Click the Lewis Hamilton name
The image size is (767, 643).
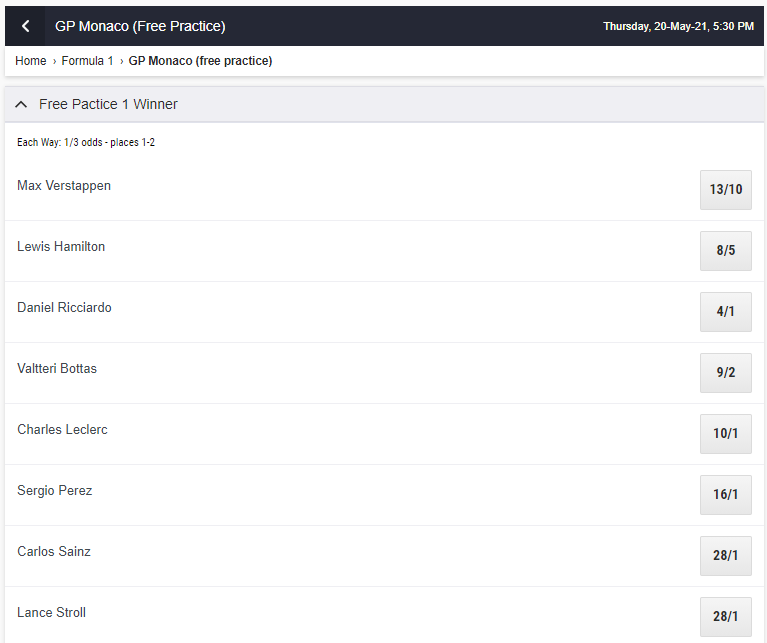61,246
